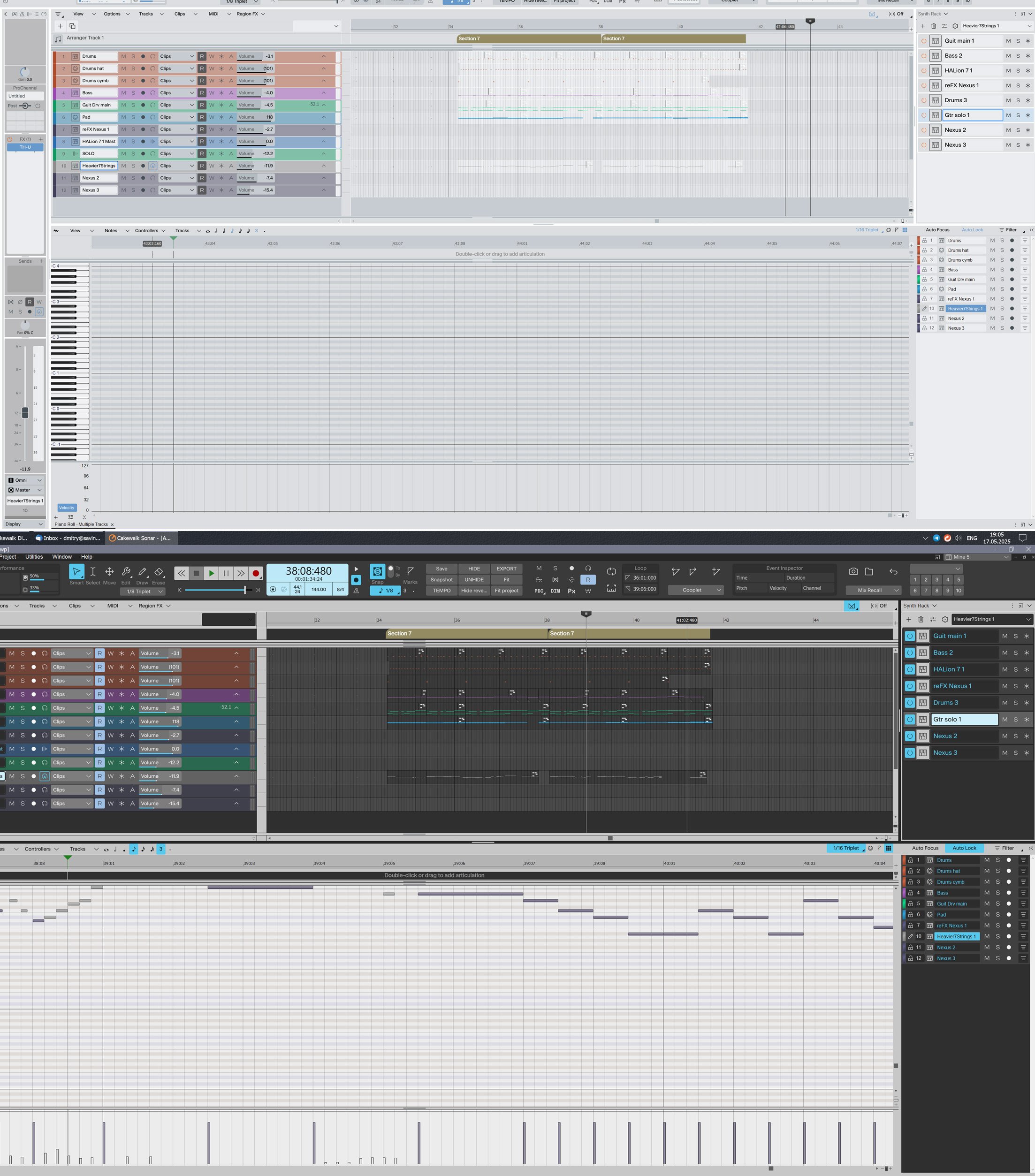Move the volume fader in the inspector strip

point(25,412)
